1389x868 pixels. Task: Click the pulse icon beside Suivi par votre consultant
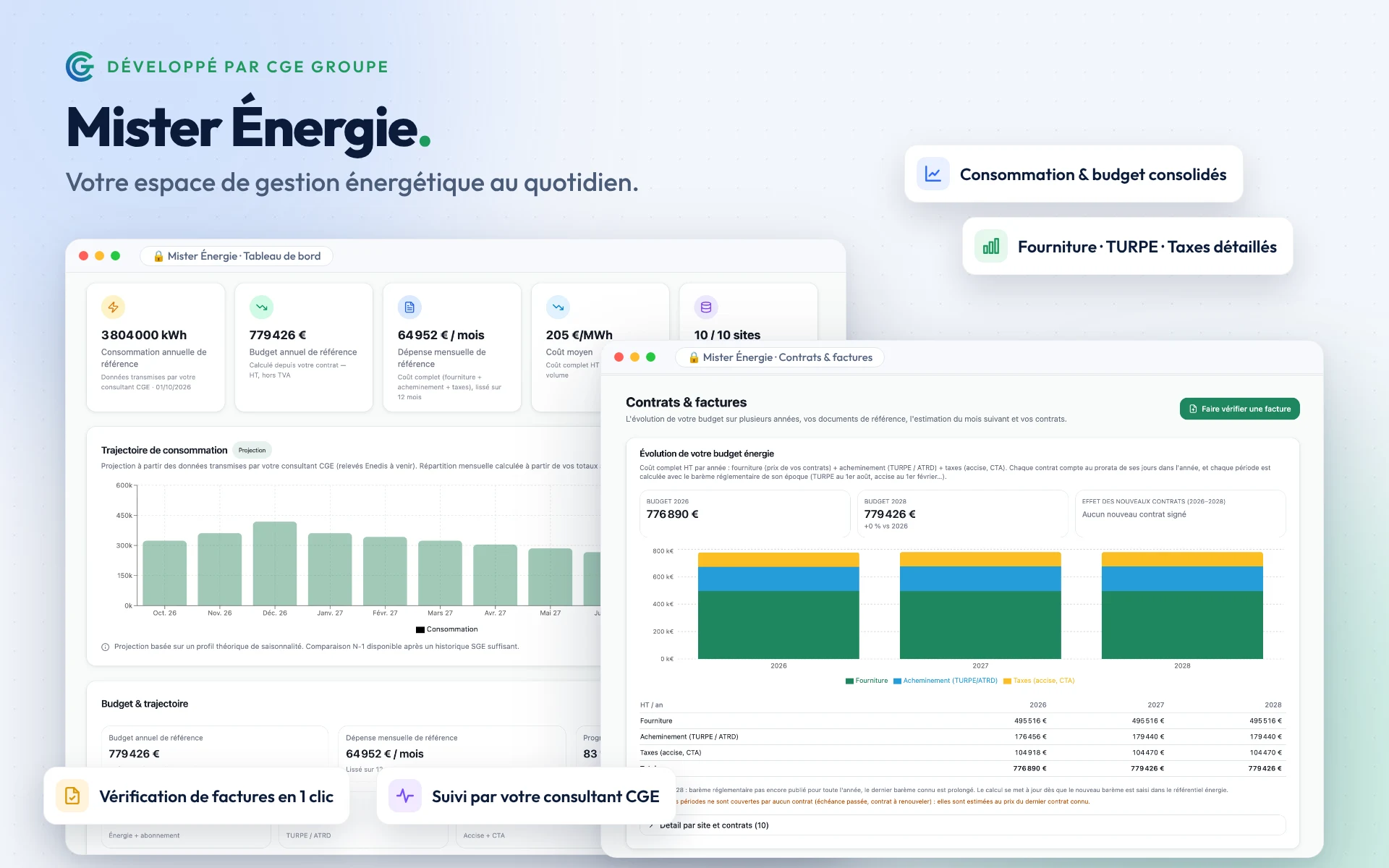(405, 796)
